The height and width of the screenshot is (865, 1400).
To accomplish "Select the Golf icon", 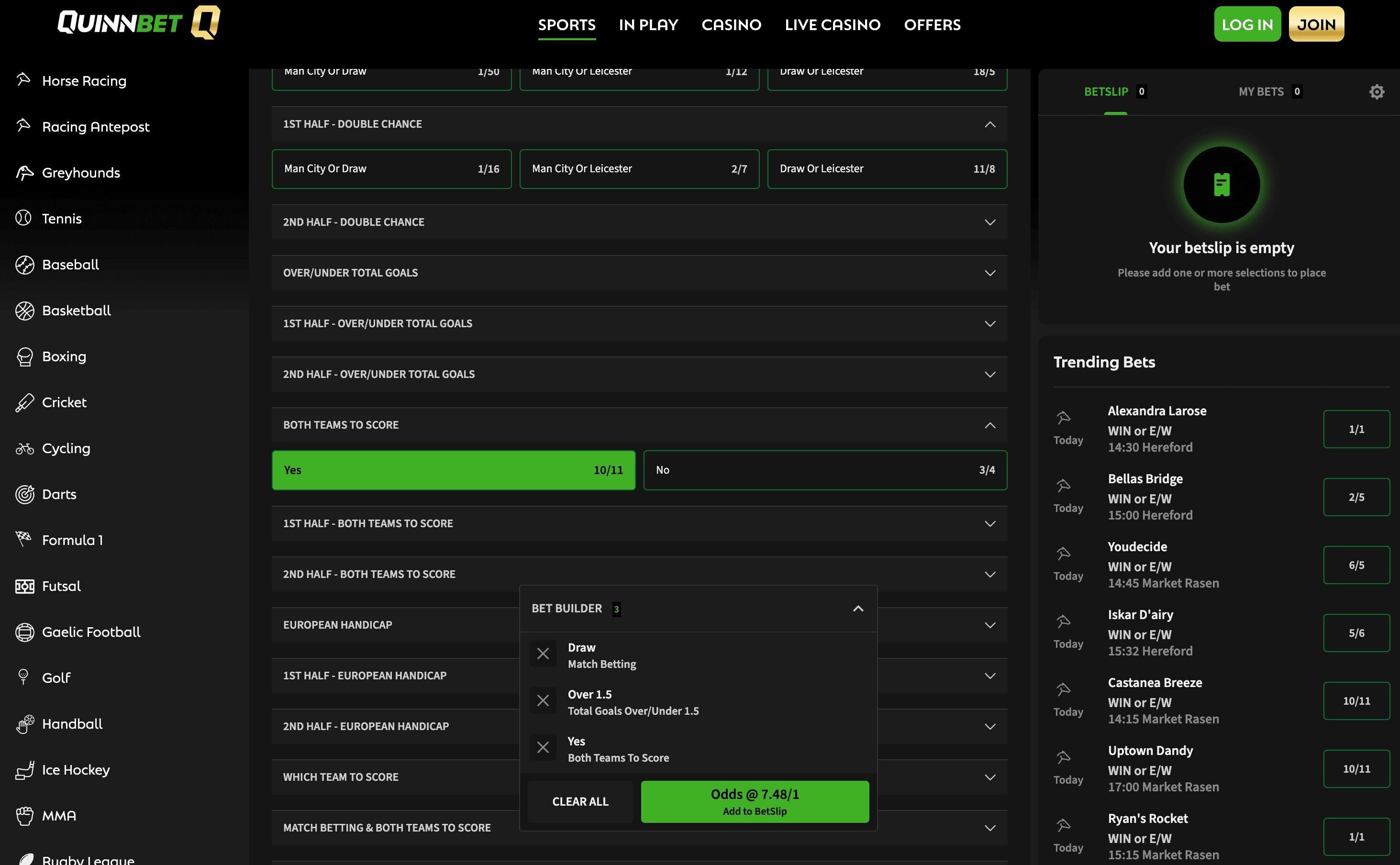I will [x=23, y=677].
